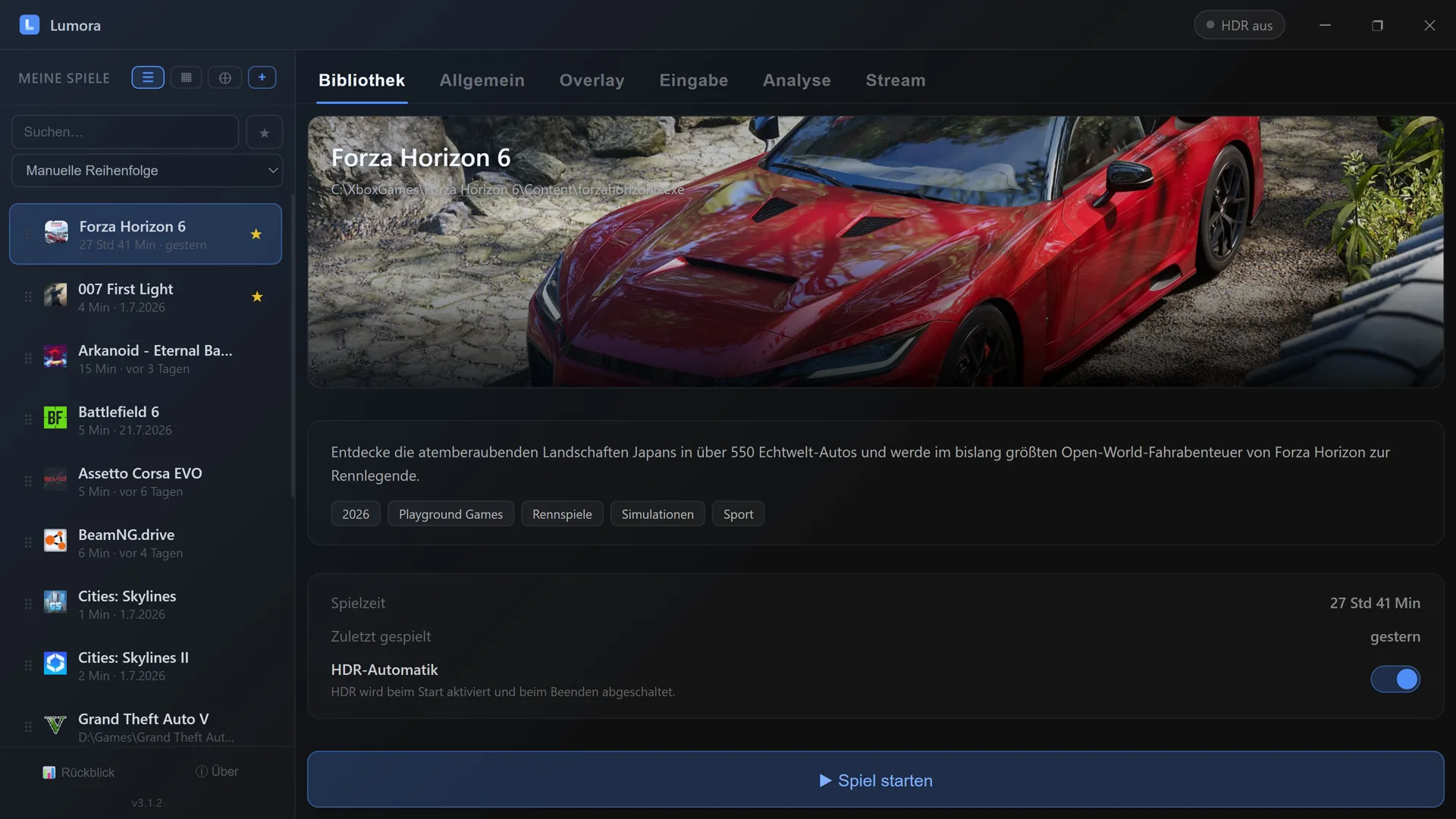This screenshot has height=819, width=1456.
Task: Click the Grand Theft Auto V icon
Action: pyautogui.click(x=55, y=724)
